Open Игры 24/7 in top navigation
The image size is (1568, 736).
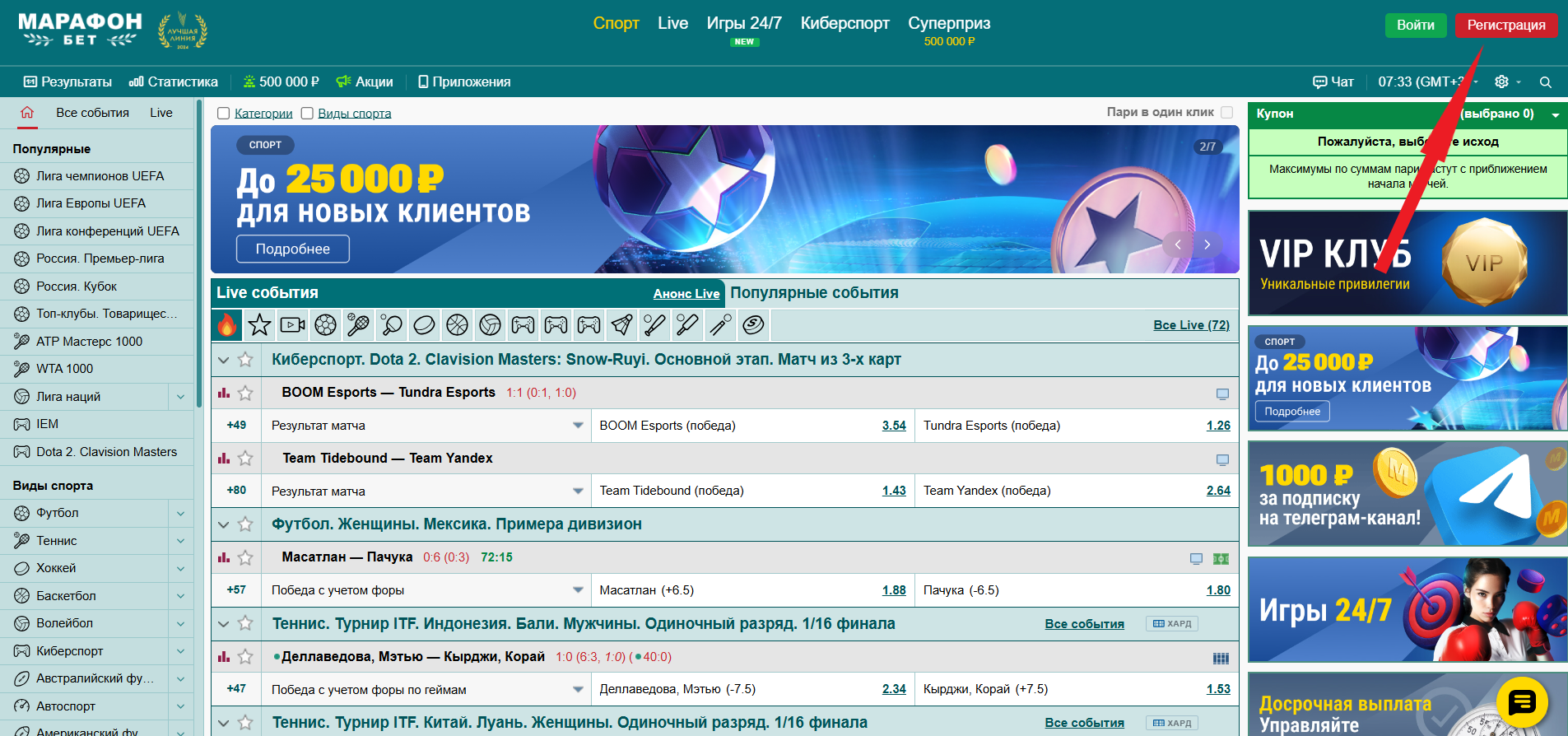click(744, 24)
